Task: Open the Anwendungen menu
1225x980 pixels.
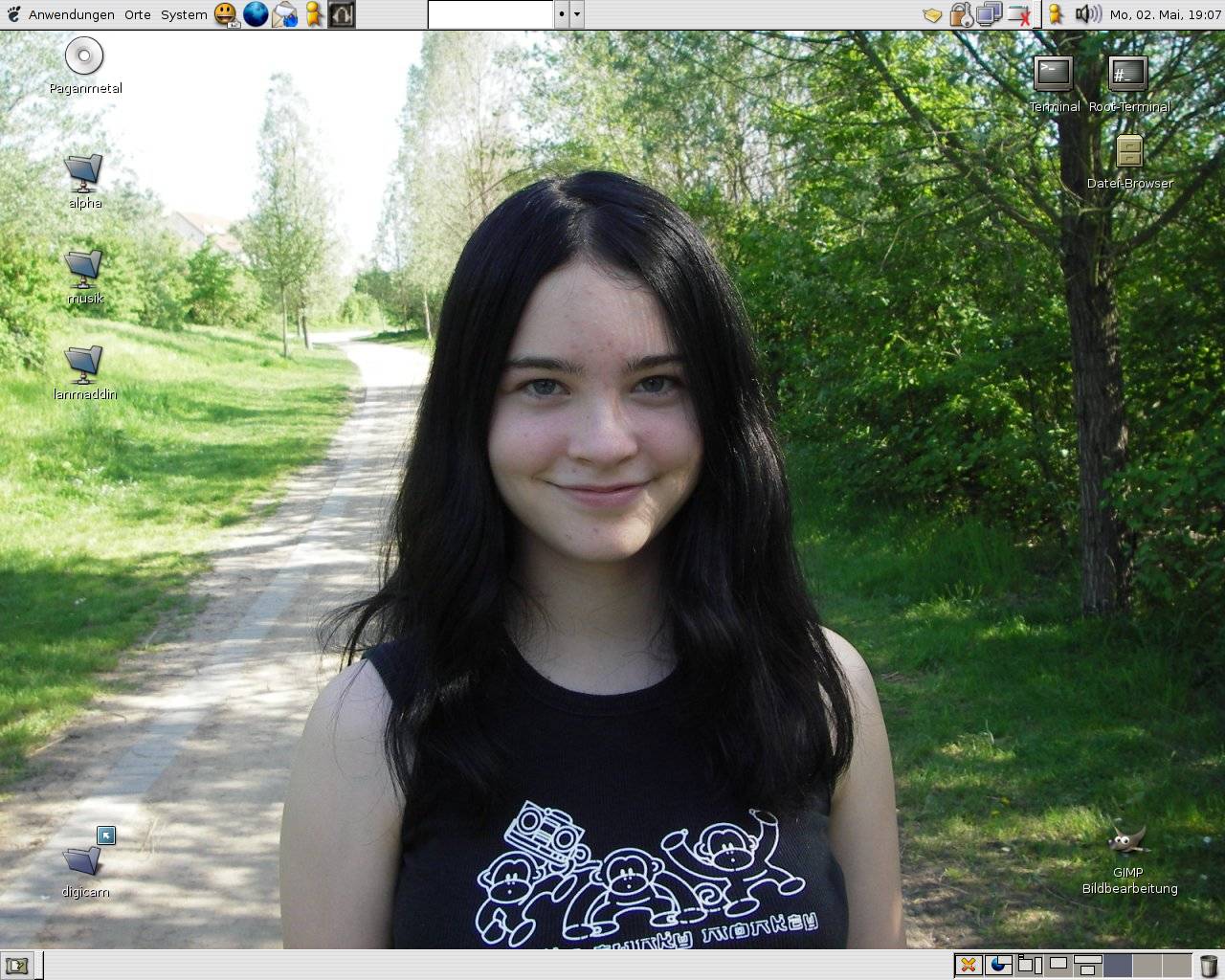Action: point(71,14)
